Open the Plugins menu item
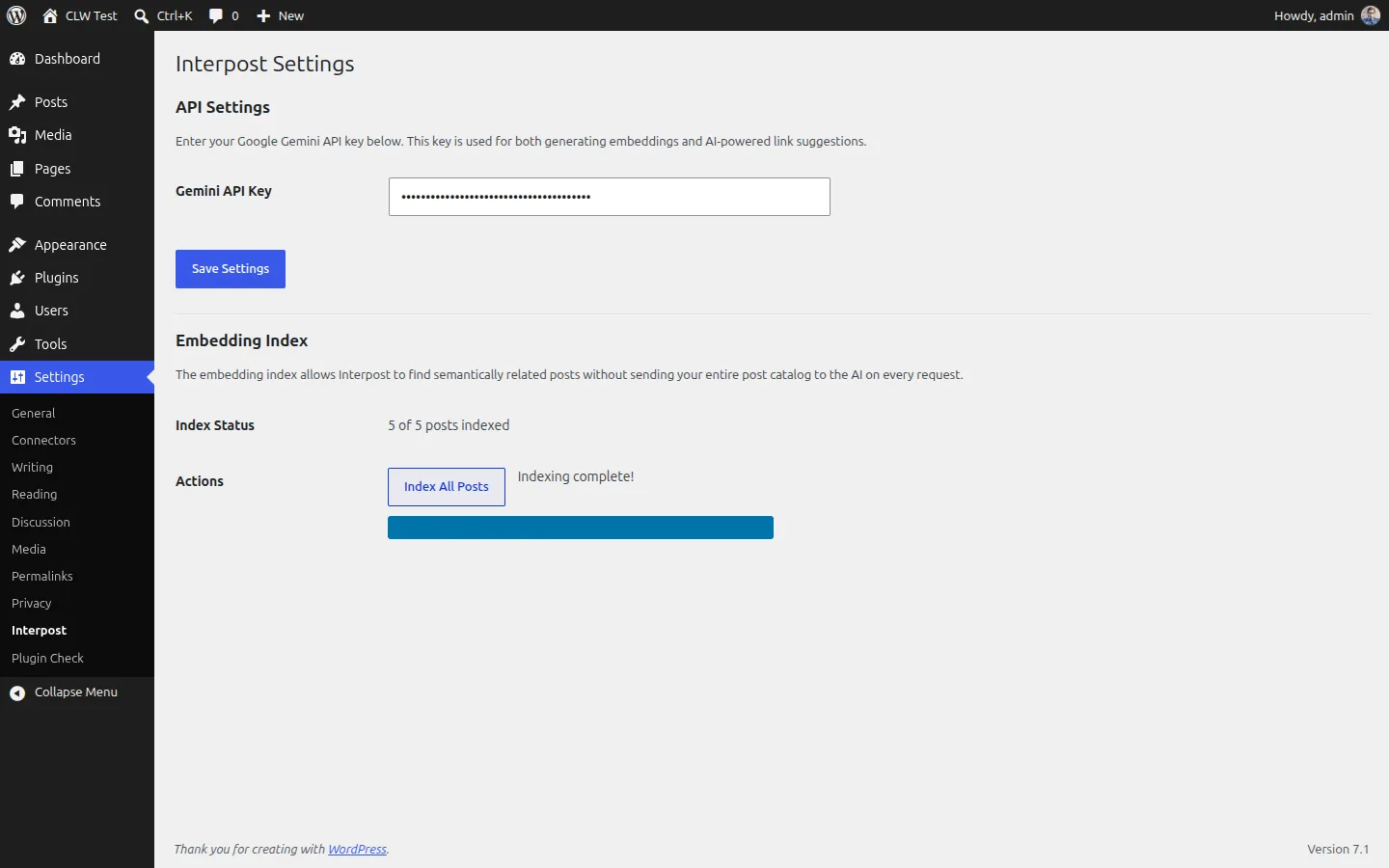Screen dimensions: 1389x868 [77, 278]
